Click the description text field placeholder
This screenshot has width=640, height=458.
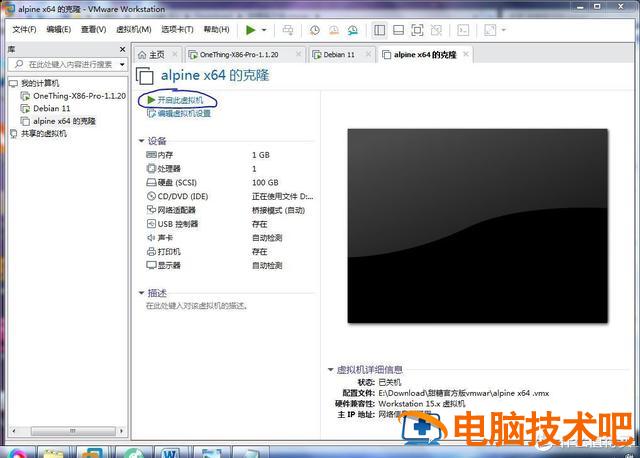coord(197,306)
